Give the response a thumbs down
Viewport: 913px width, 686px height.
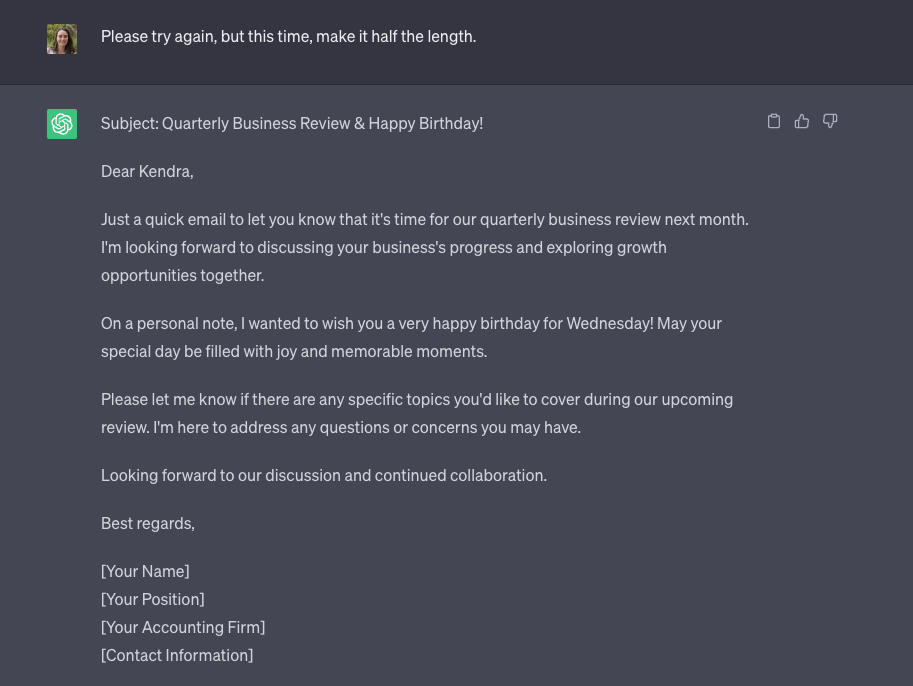[830, 121]
